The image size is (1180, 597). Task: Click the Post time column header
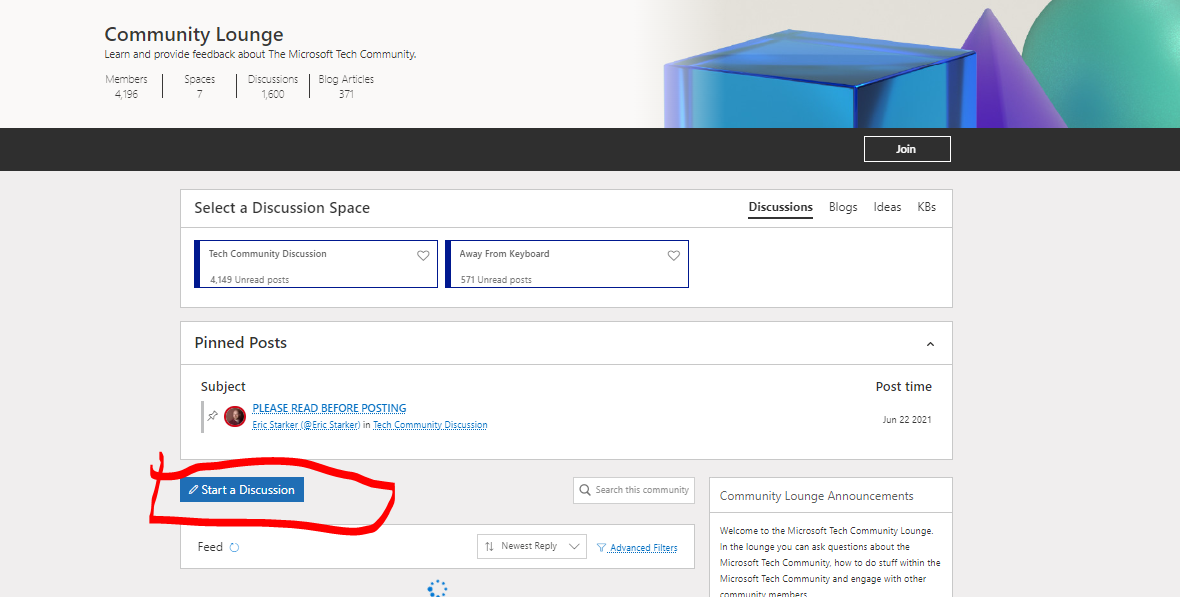pyautogui.click(x=904, y=386)
